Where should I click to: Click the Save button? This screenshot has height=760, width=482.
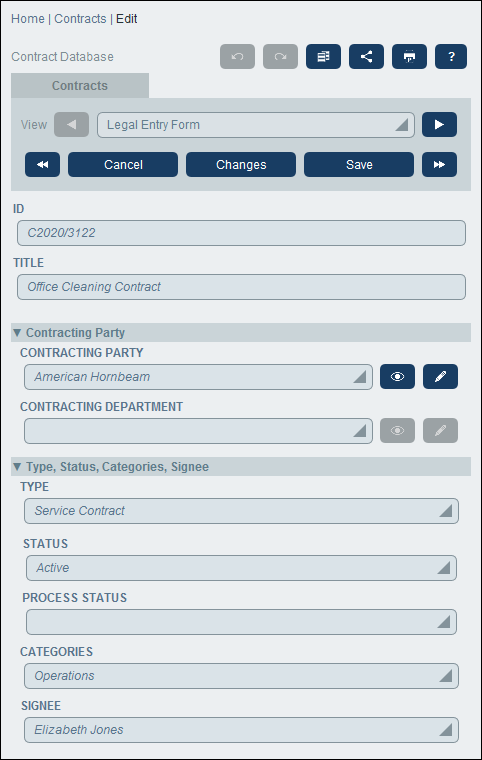coord(359,164)
